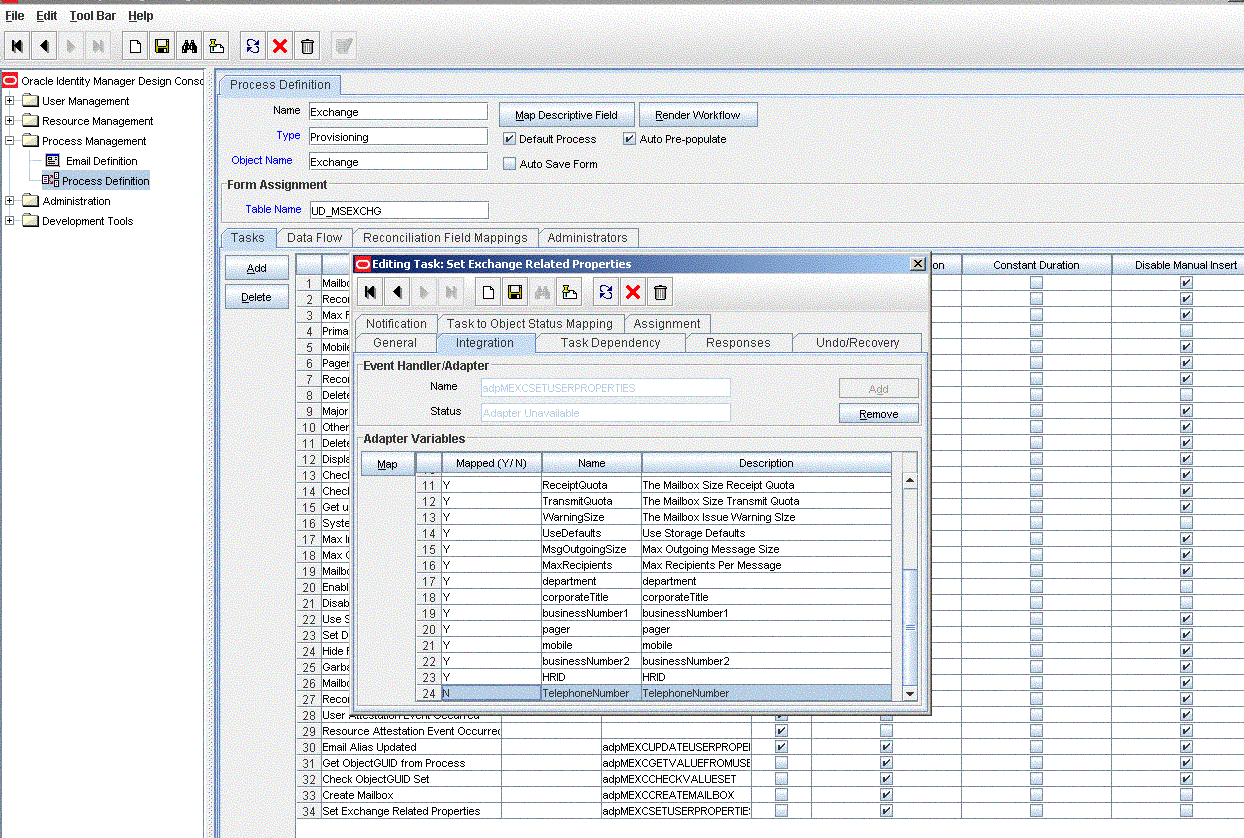
Task: Disable the Auto Pre-populate checkbox
Action: click(630, 139)
